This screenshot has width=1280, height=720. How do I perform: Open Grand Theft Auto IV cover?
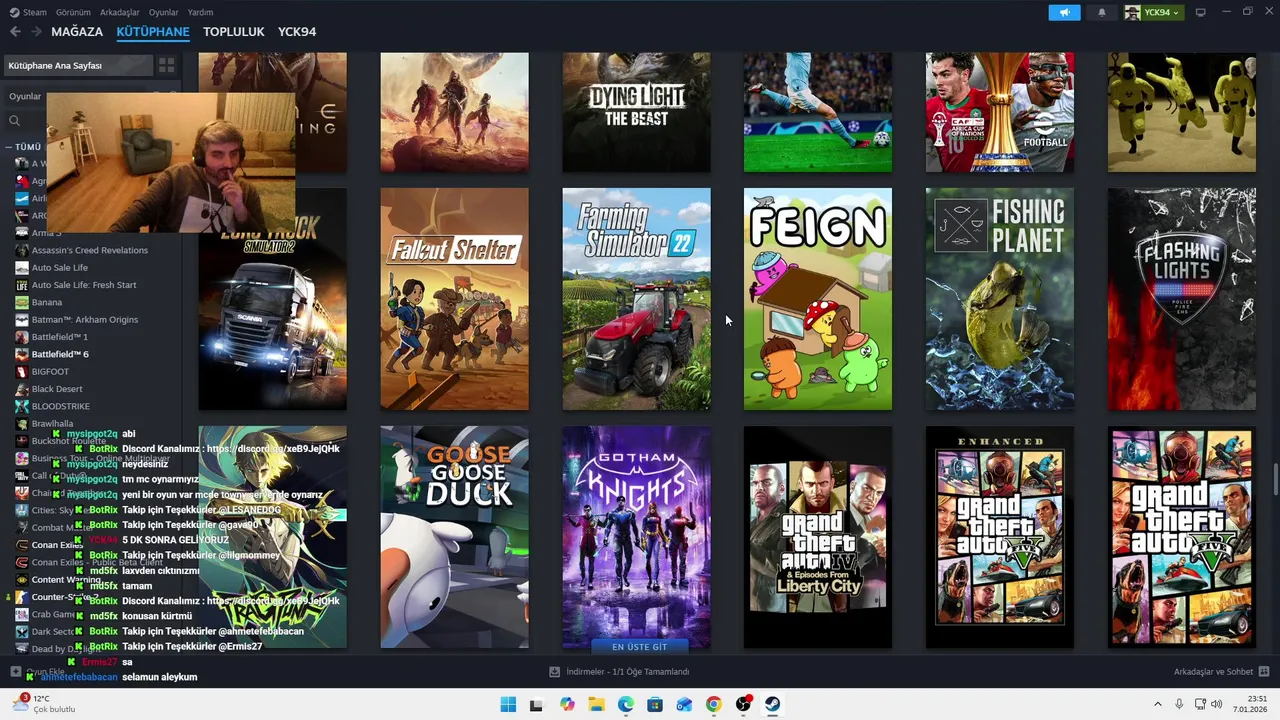pos(818,537)
